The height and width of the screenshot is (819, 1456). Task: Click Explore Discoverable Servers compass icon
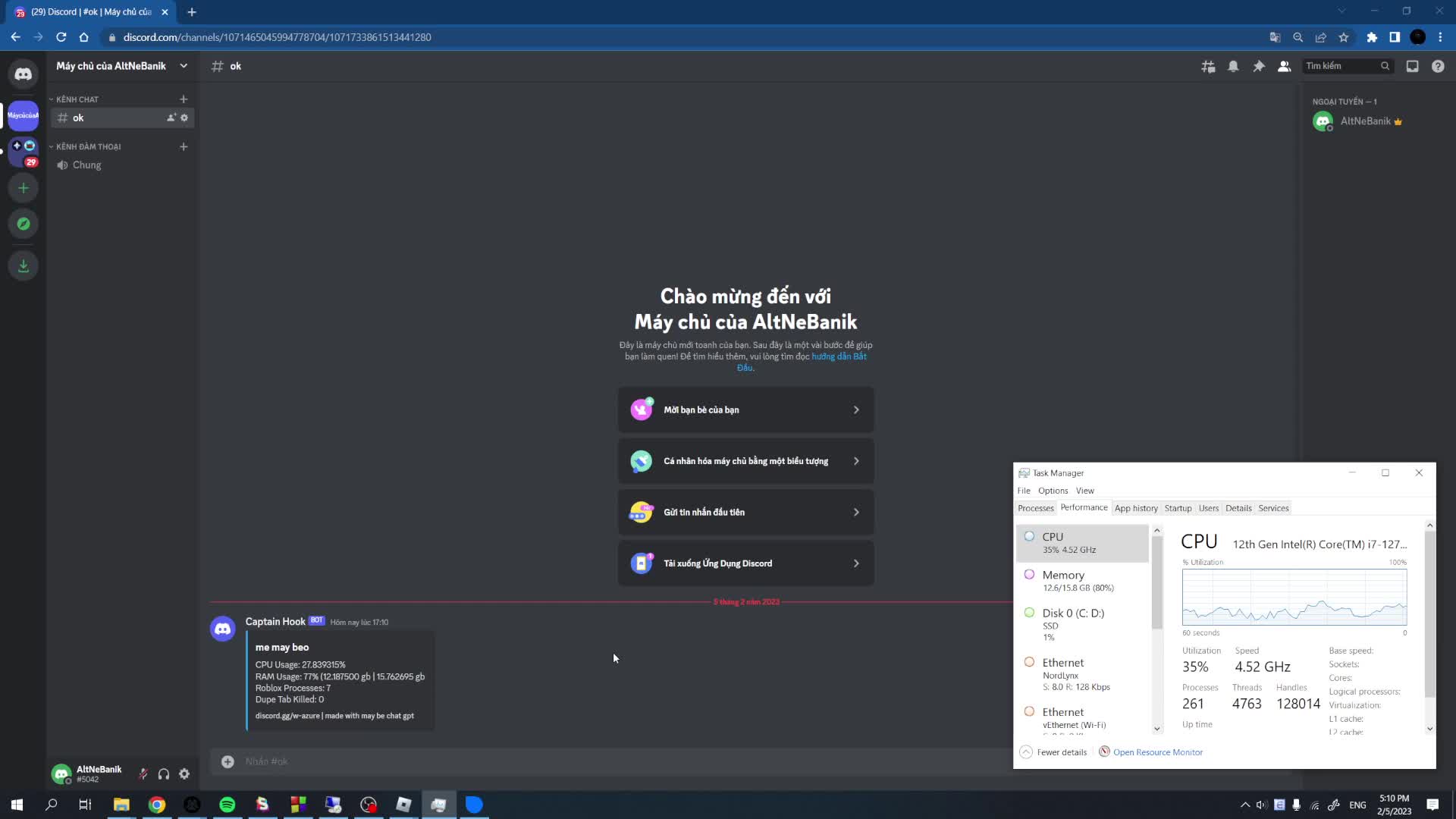[24, 224]
